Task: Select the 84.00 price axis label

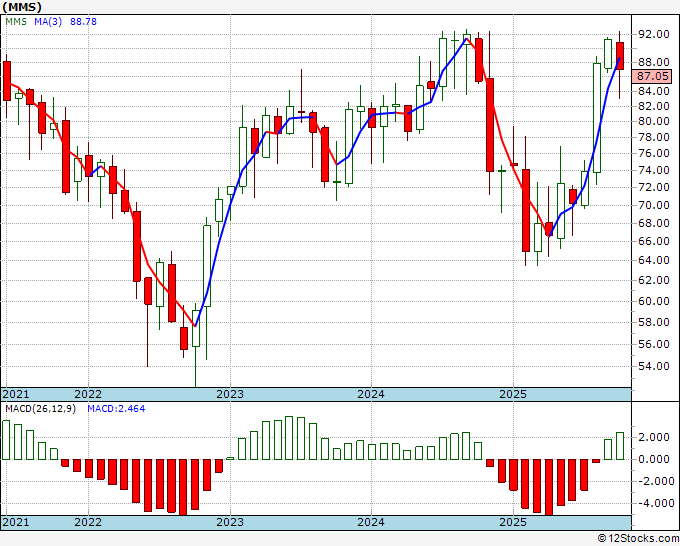Action: 653,91
